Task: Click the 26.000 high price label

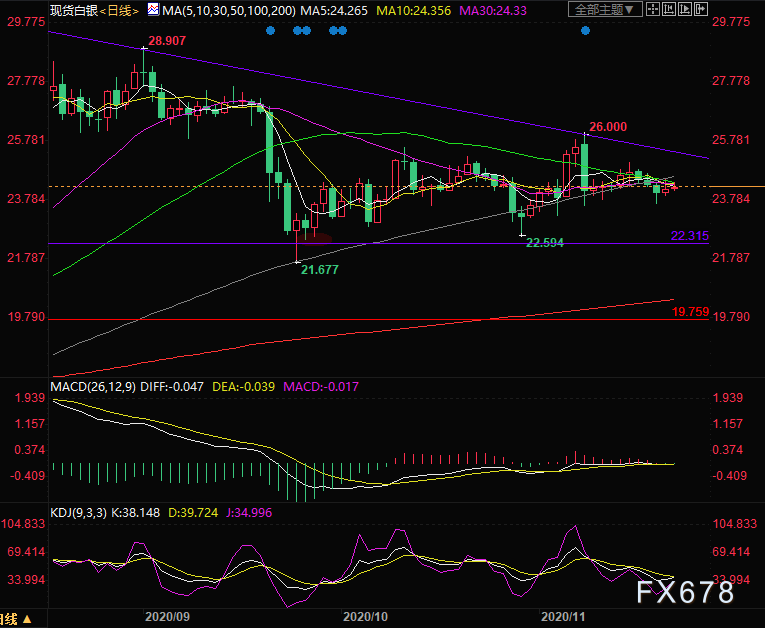Action: point(608,127)
